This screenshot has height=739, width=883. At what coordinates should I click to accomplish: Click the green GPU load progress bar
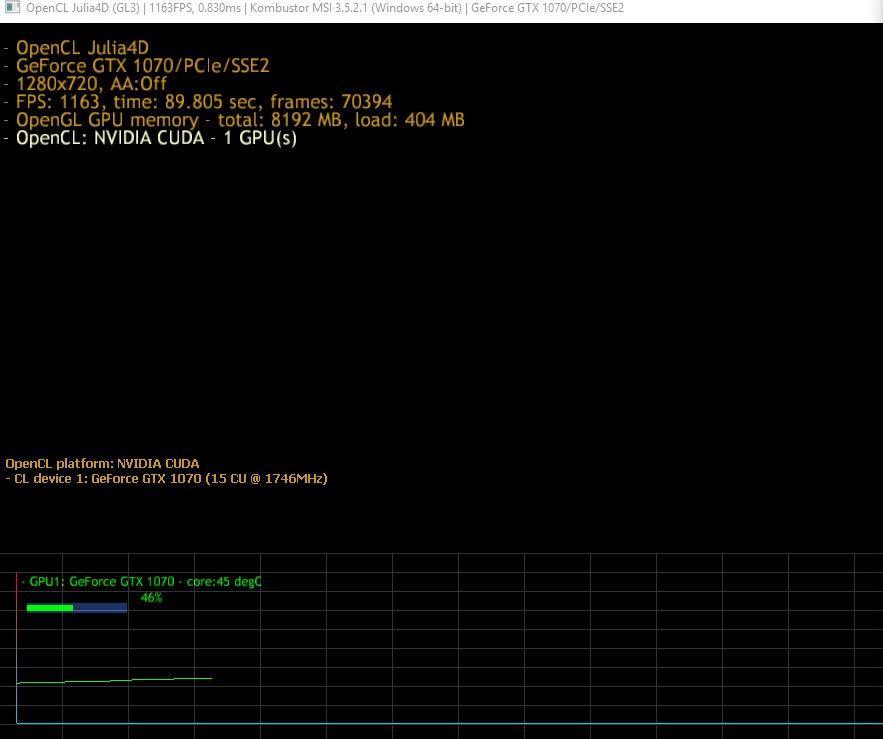[77, 608]
